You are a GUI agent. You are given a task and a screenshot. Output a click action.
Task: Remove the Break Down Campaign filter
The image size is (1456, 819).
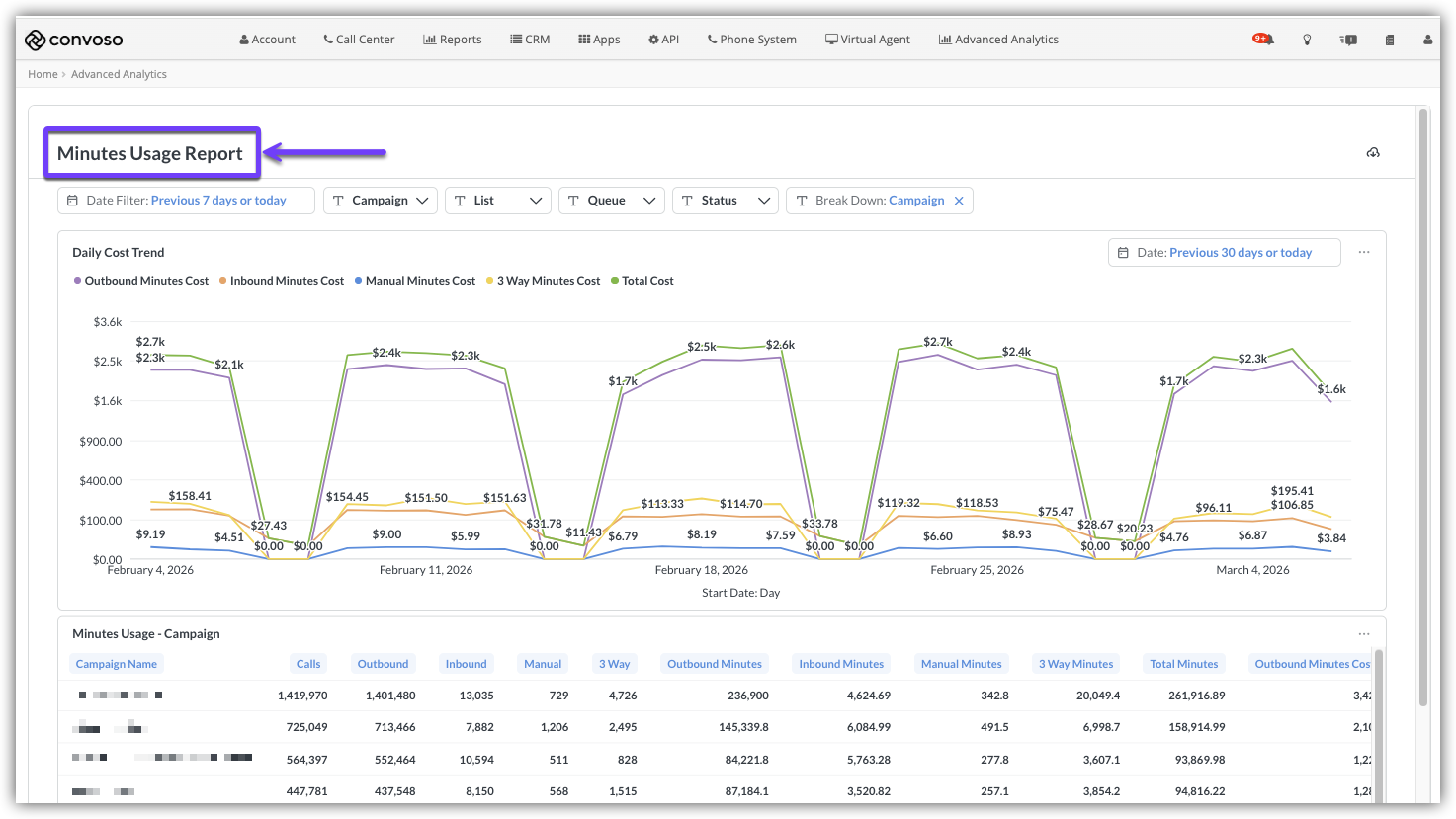(x=959, y=201)
